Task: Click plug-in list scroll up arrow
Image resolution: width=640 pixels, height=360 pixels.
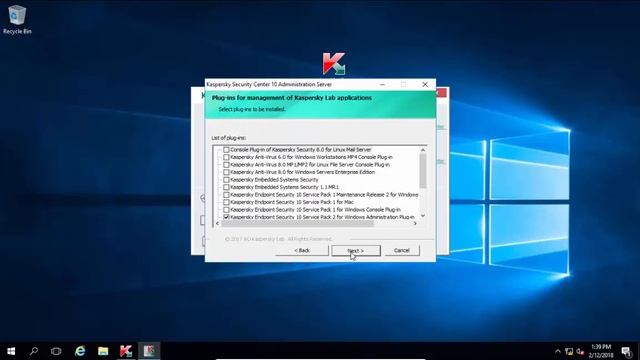Action: [x=423, y=150]
